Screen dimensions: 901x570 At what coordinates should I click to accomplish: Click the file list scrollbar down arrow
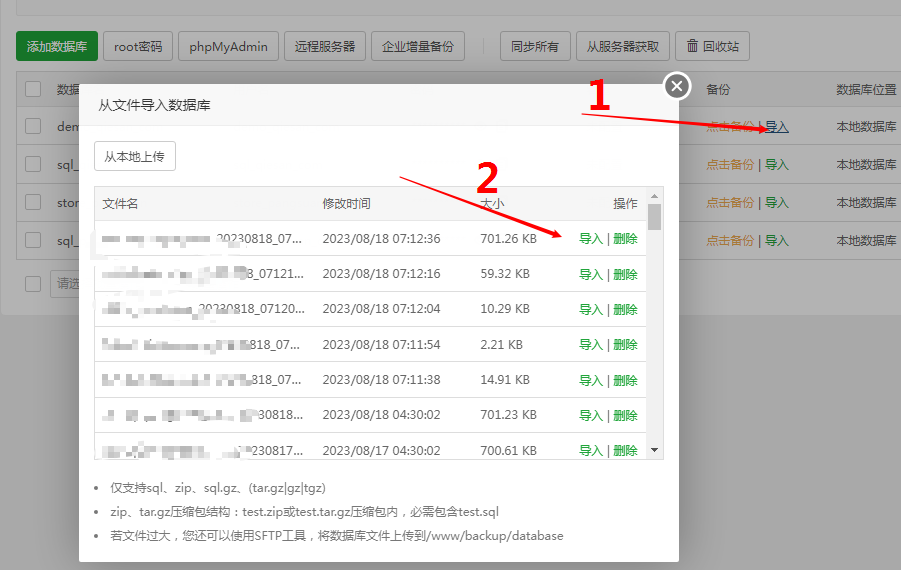tap(655, 451)
